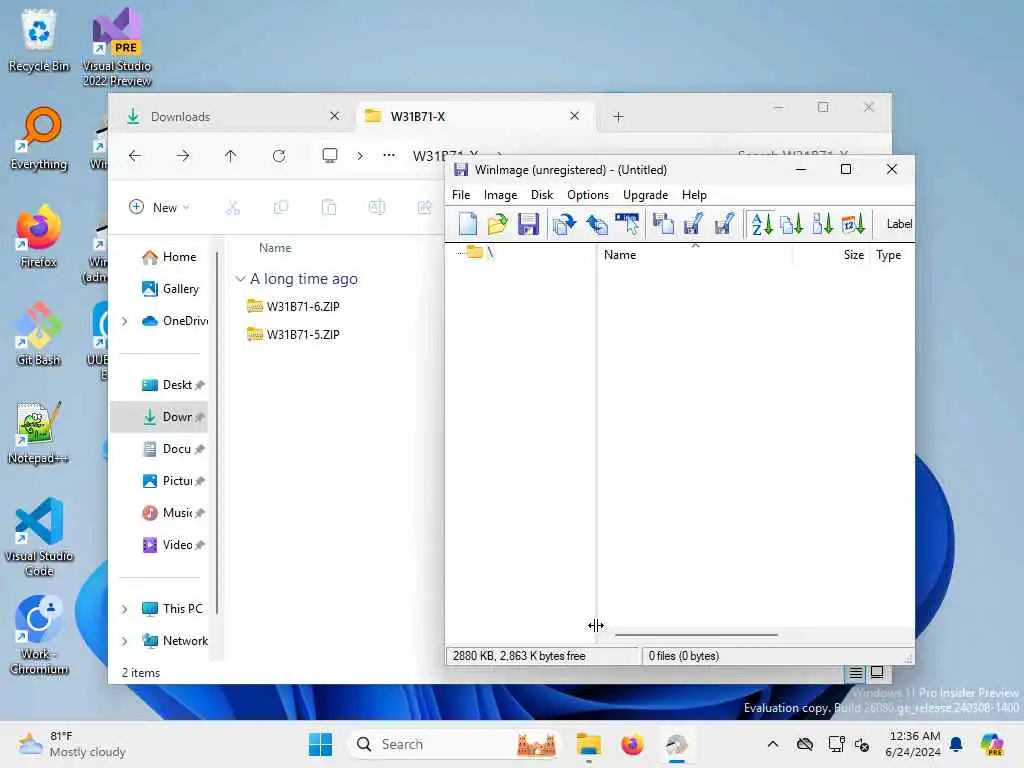Screen dimensions: 1024x768
Task: Close the Downloads tab in Explorer
Action: click(334, 116)
